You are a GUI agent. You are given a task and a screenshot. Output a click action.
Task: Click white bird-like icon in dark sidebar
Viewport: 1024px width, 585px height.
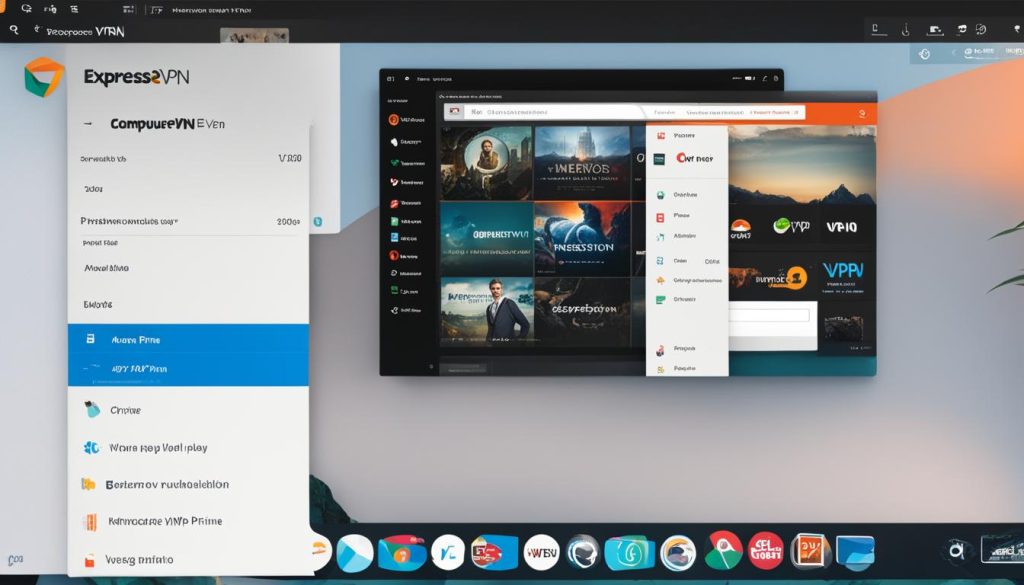pos(394,141)
